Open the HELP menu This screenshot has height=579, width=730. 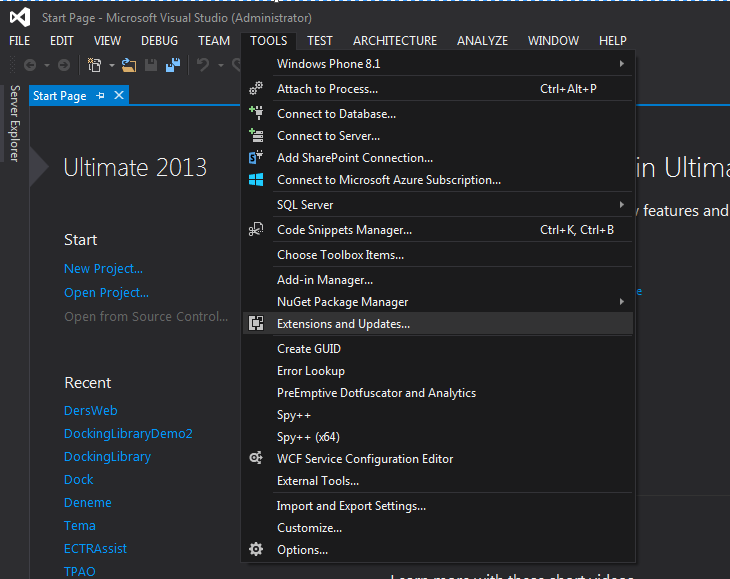tap(613, 41)
